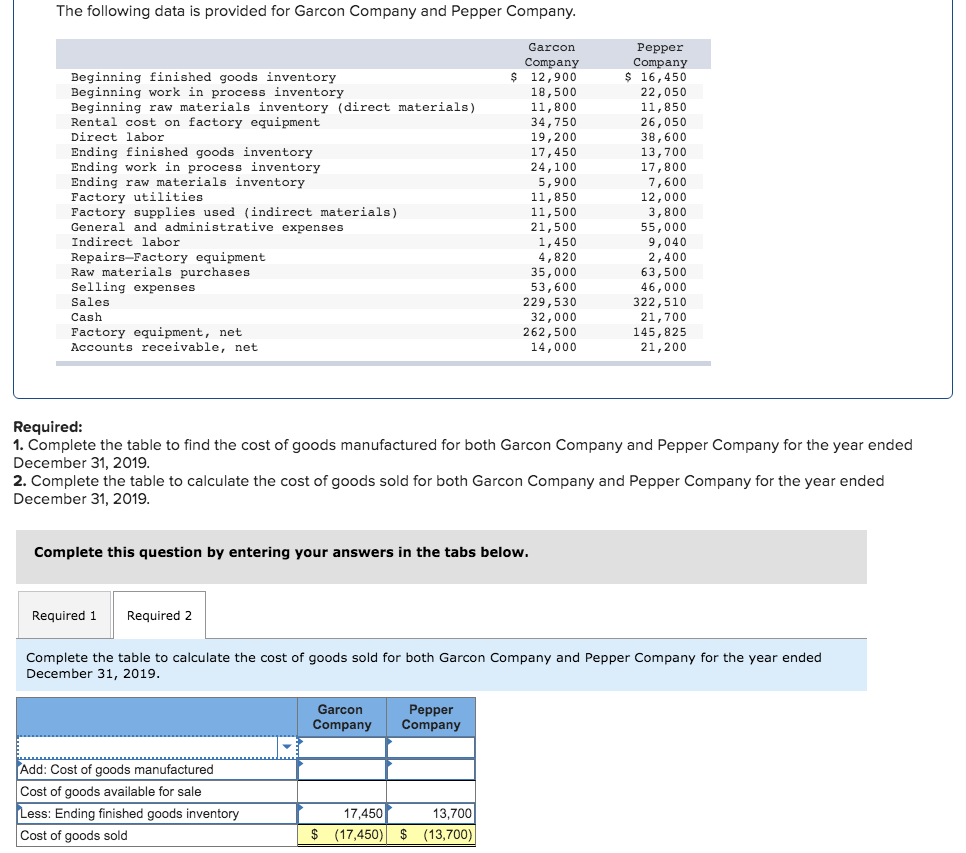Click Garcon 'Rental cost on factory equipment' value 34,750
This screenshot has height=853, width=966.
pyautogui.click(x=554, y=122)
